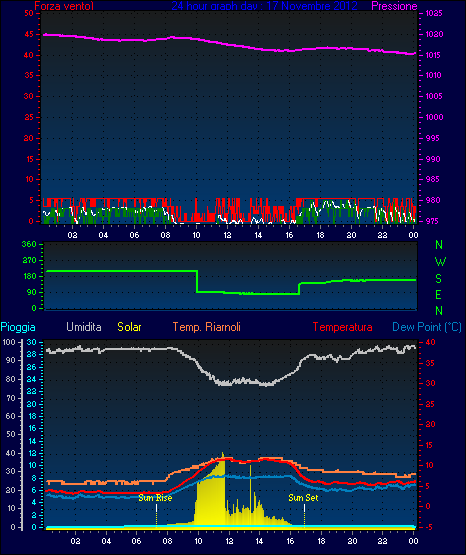Select the green 180 wind direction value

click(29, 276)
